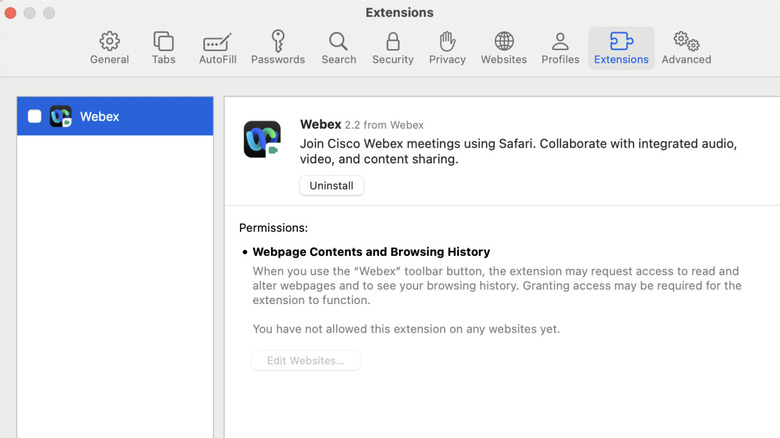
Task: Click the 'You have not allowed this extension' text
Action: point(406,329)
